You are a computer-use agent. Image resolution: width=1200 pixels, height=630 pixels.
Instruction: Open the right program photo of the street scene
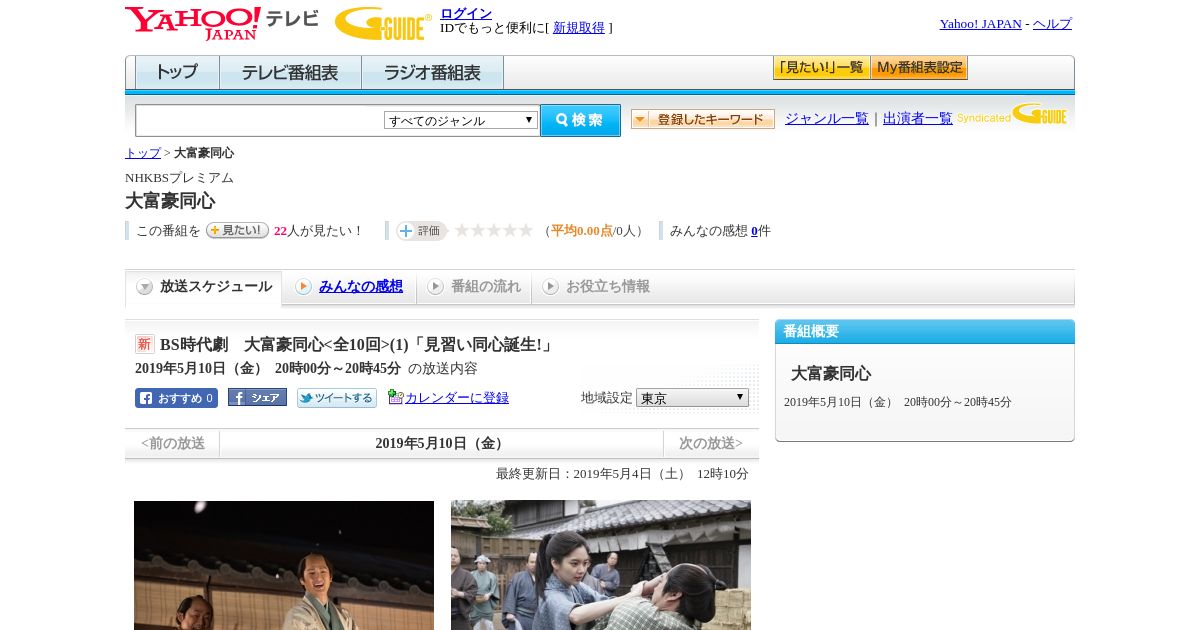click(x=601, y=565)
